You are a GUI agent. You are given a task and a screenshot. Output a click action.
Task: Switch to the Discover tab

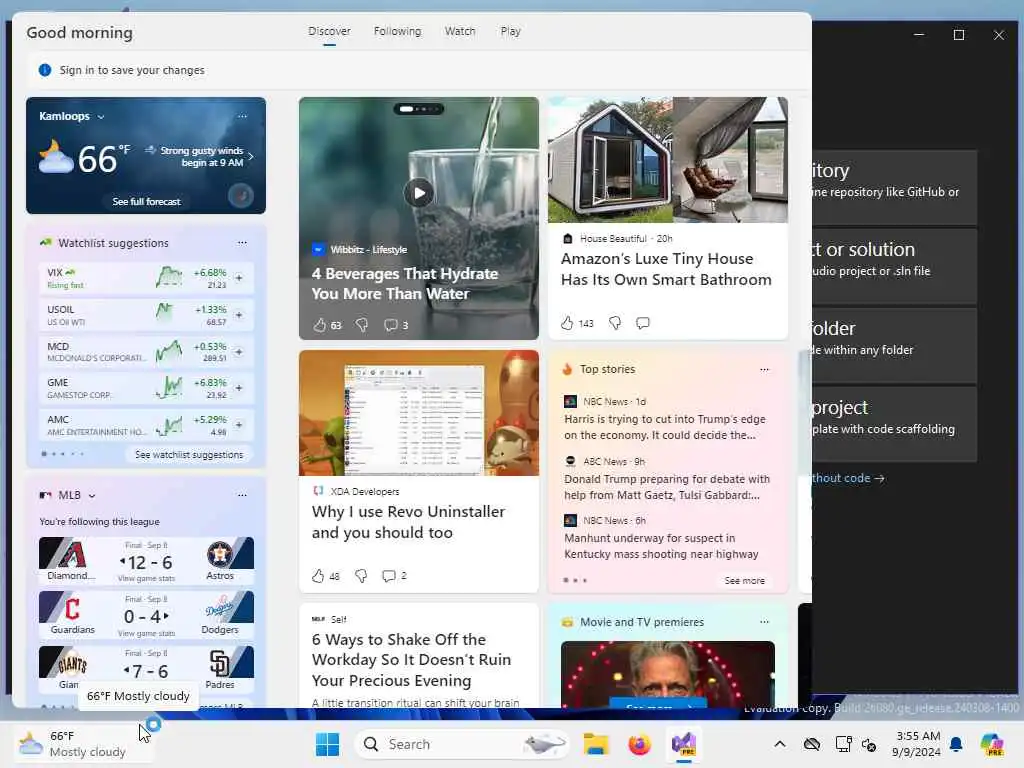(329, 31)
